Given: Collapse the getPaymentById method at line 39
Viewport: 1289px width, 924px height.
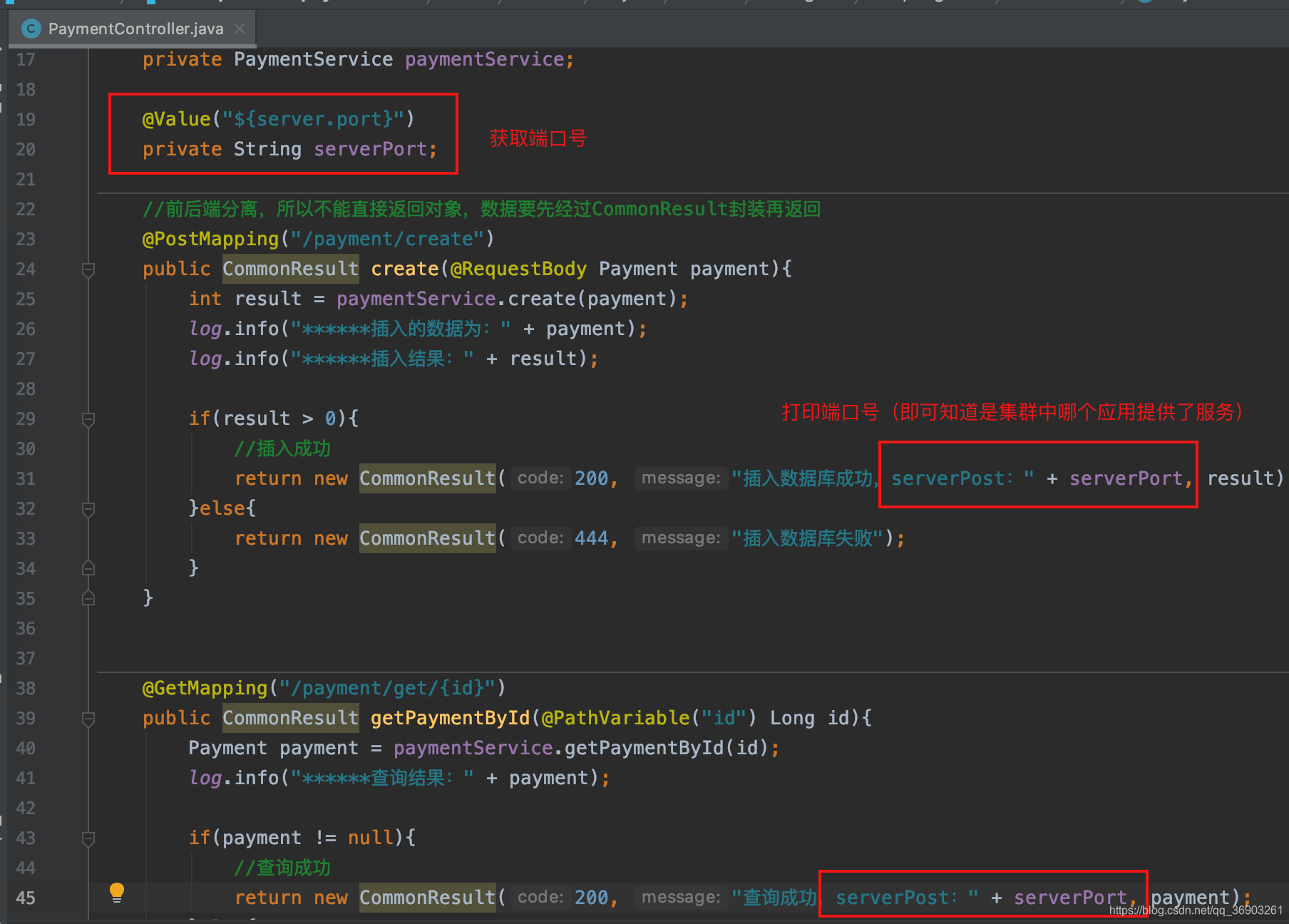Looking at the screenshot, I should (x=88, y=719).
